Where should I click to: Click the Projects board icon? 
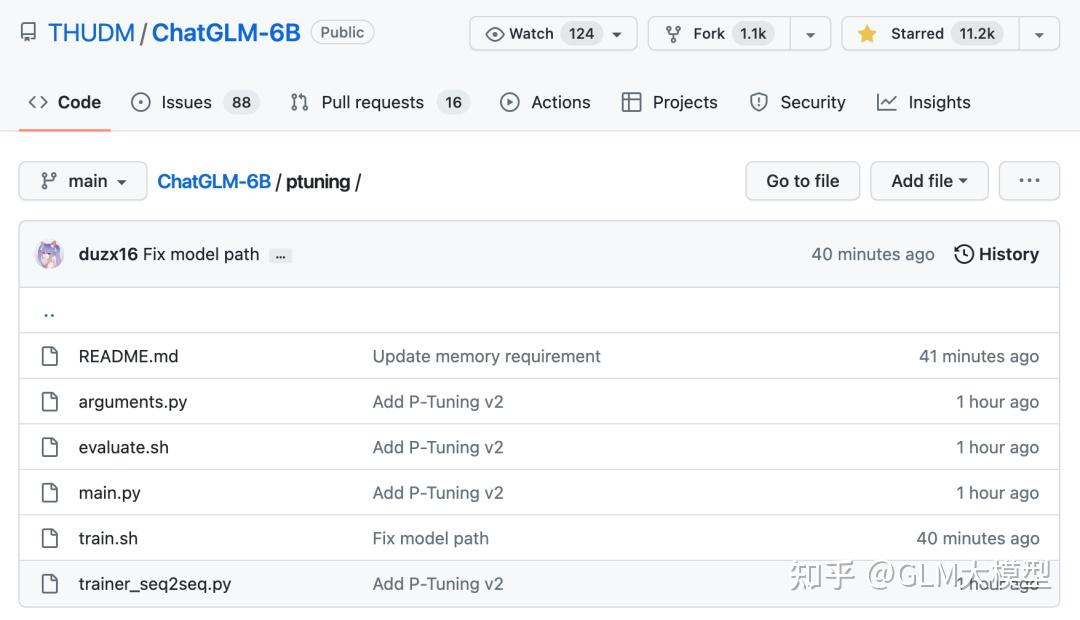pos(632,102)
